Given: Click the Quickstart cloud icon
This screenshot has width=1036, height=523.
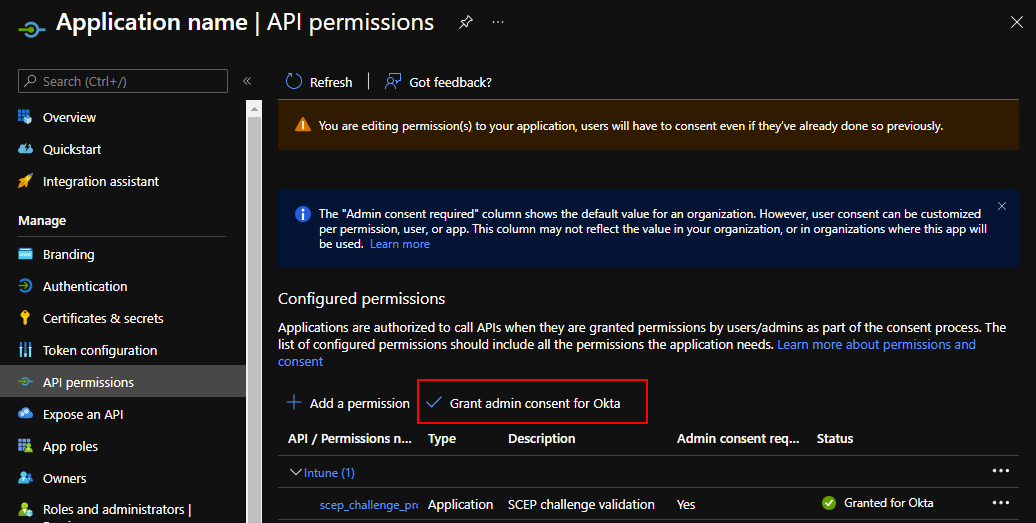Looking at the screenshot, I should (25, 149).
